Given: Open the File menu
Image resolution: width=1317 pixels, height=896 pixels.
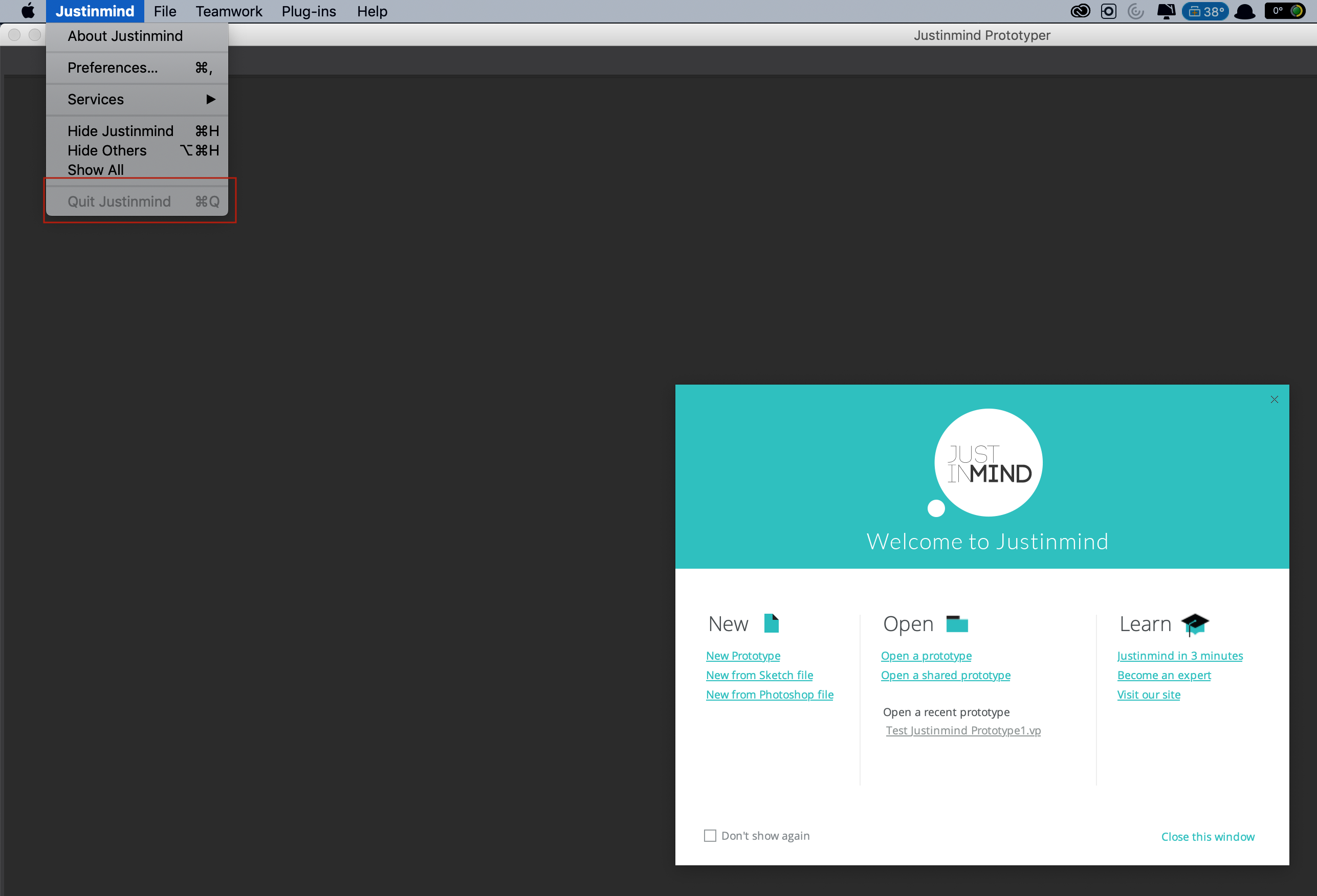Looking at the screenshot, I should coord(165,11).
